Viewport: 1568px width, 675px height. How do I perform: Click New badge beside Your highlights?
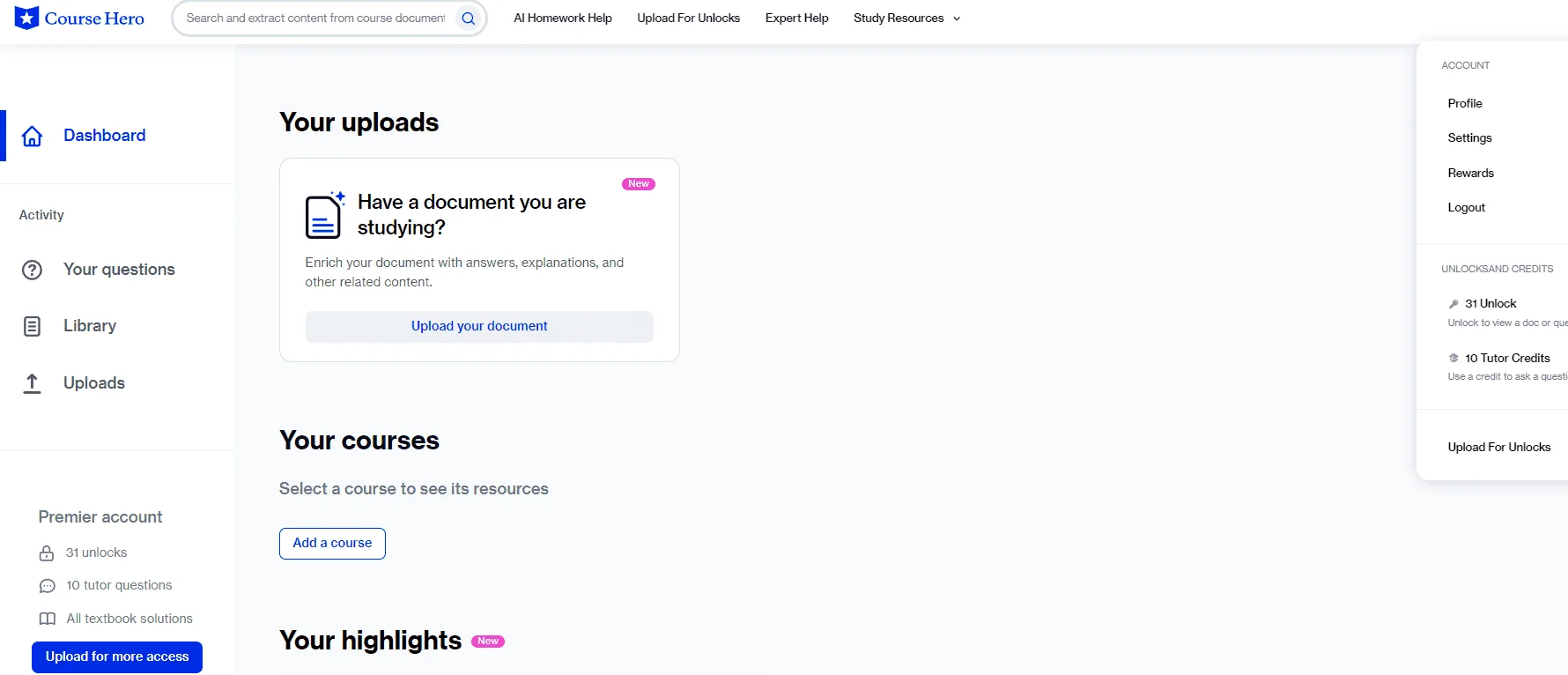click(488, 642)
